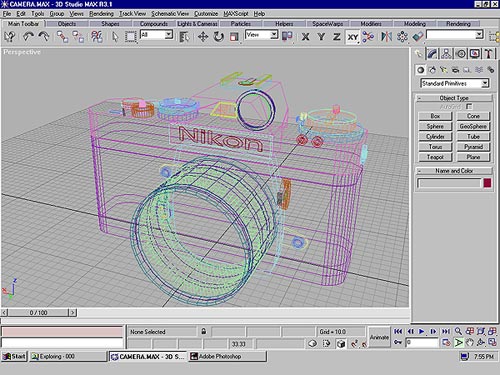This screenshot has height=375, width=500.
Task: Click the Mirror Selected Objects icon
Action: tap(386, 36)
